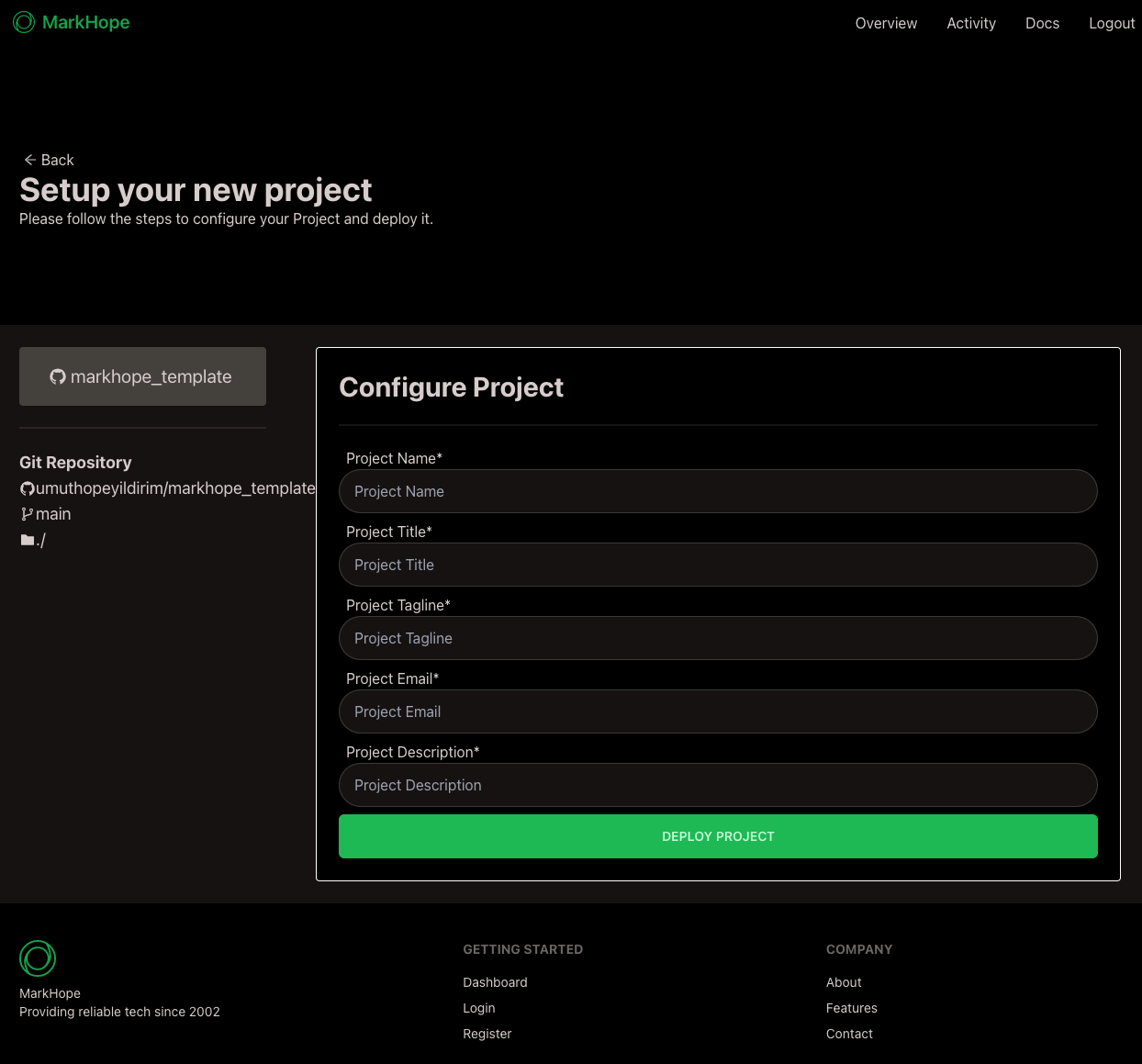This screenshot has height=1064, width=1142.
Task: Click the MarkHope logo icon in the header
Action: [24, 22]
